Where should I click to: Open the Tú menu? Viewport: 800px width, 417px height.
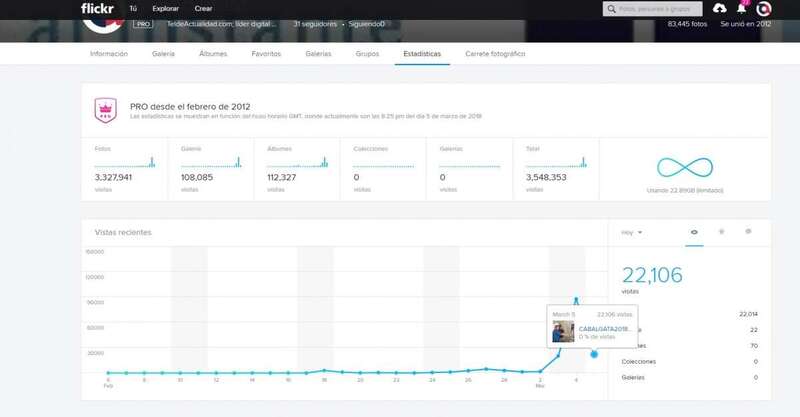134,8
